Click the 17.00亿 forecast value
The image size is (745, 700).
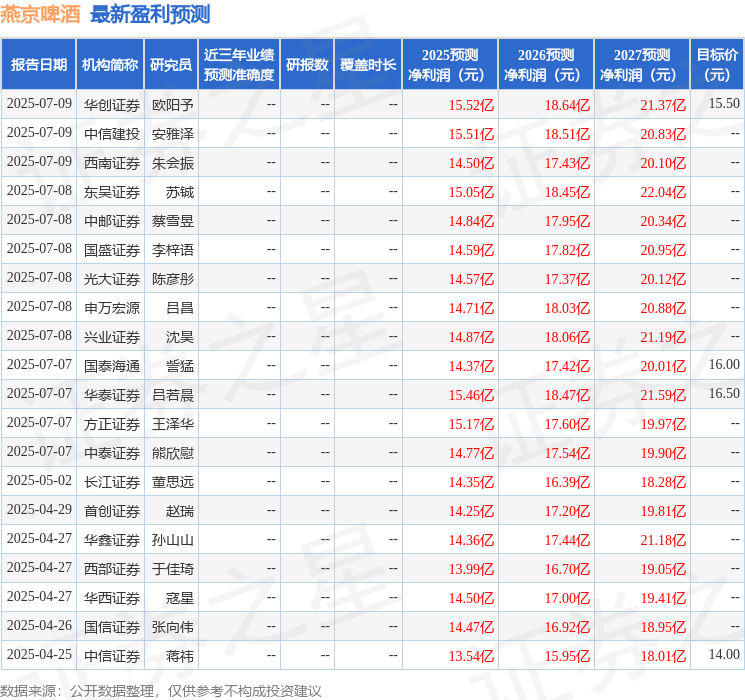click(x=567, y=598)
